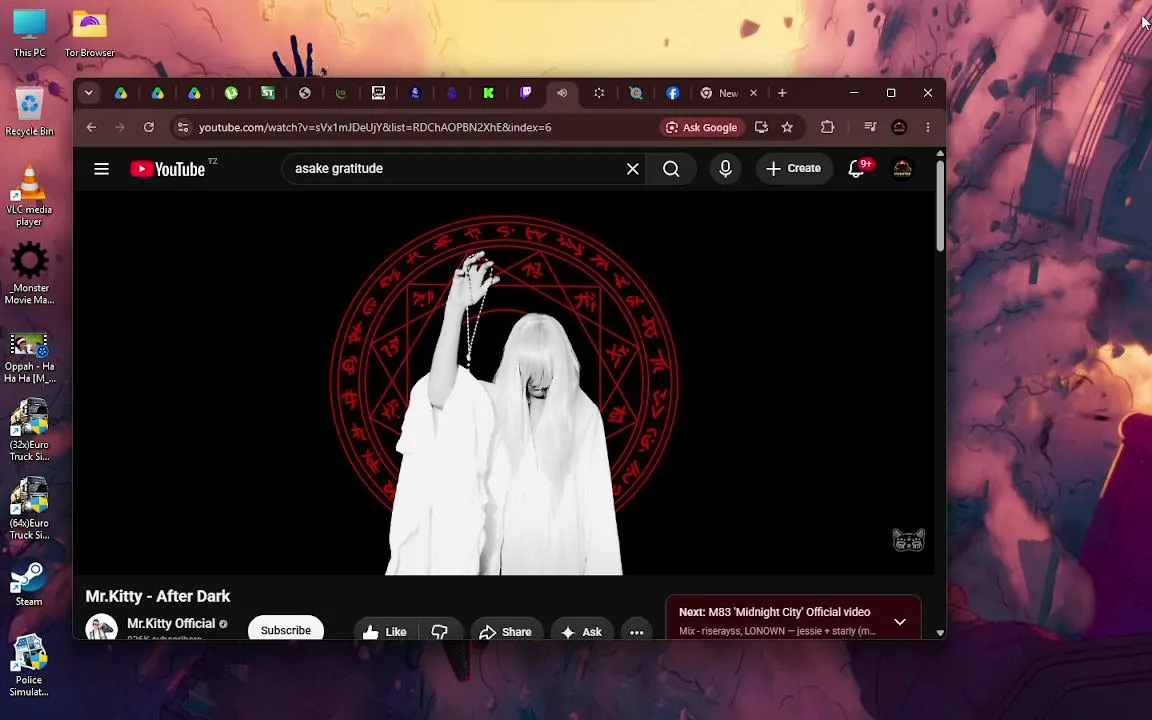1152x720 pixels.
Task: Click the page vertical scrollbar thumb
Action: 940,206
